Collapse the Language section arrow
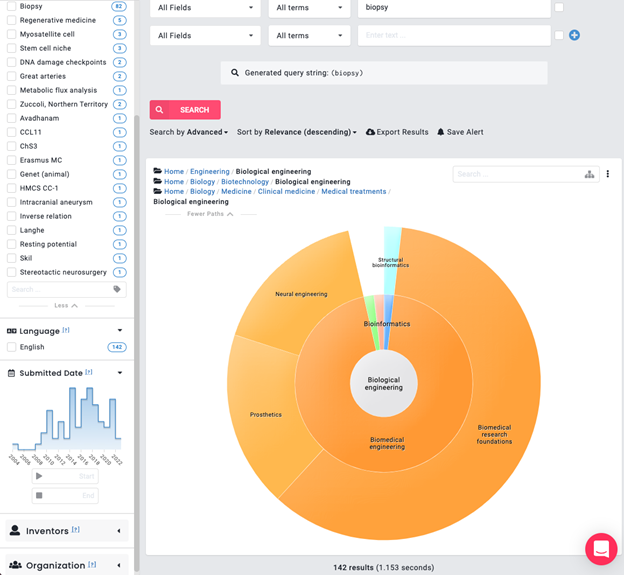This screenshot has width=624, height=575. click(x=120, y=331)
